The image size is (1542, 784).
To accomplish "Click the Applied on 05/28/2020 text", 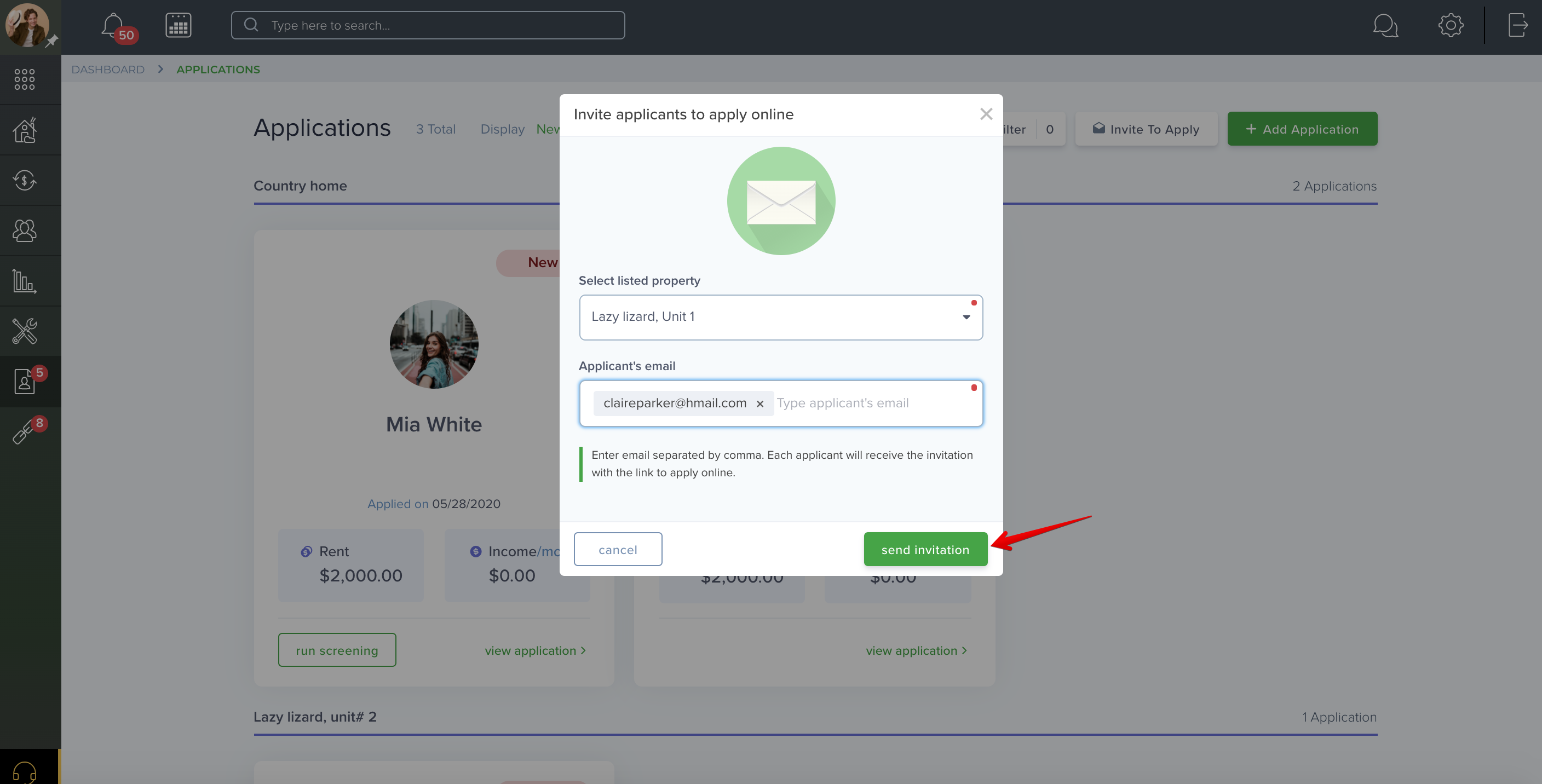I will [x=434, y=504].
